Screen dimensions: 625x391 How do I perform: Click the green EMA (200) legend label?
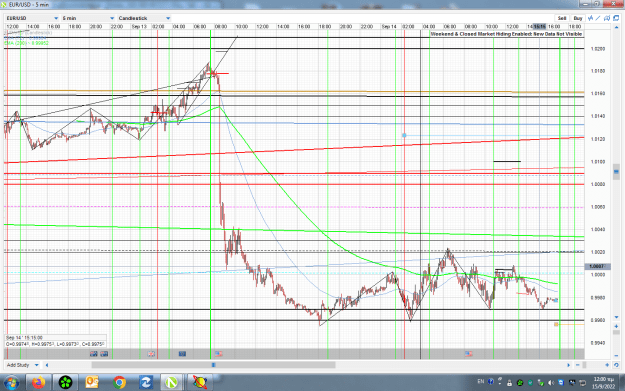tap(27, 43)
